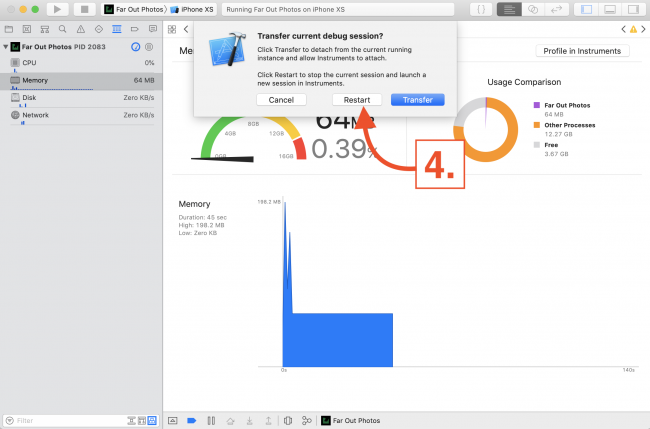The width and height of the screenshot is (650, 429).
Task: Select the CPU gauge row
Action: [x=81, y=63]
